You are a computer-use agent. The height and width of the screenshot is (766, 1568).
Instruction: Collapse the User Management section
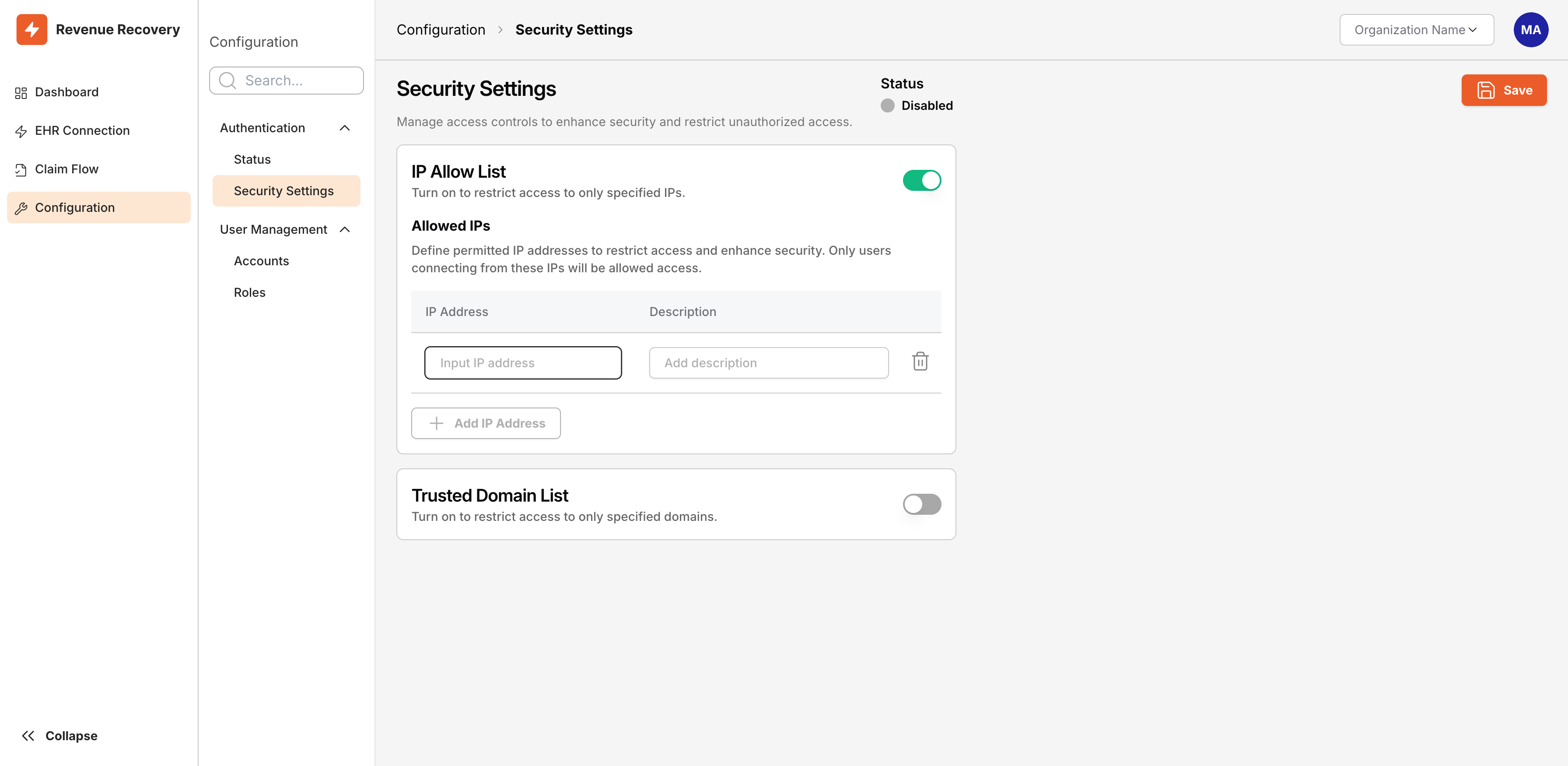[345, 229]
